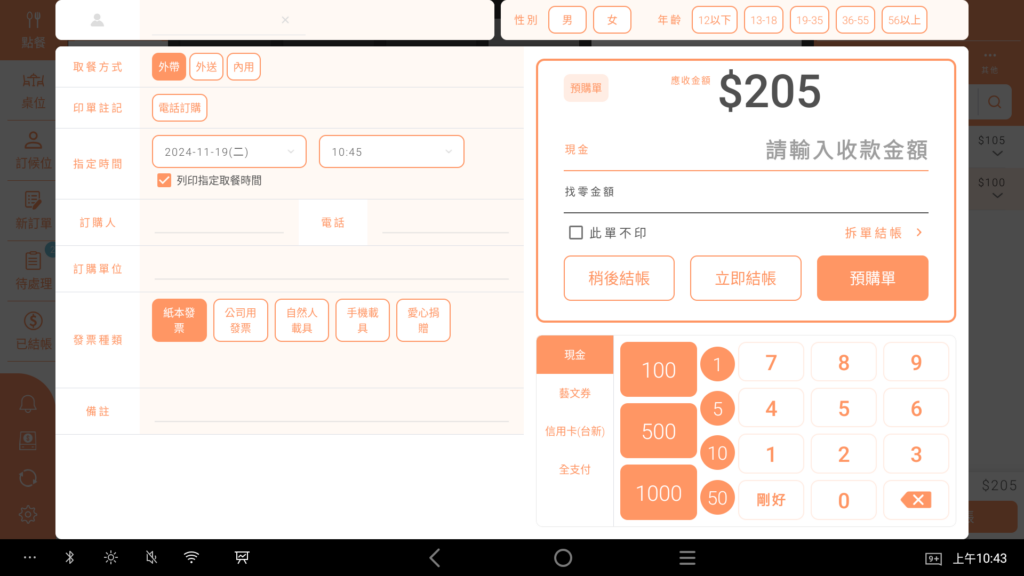The height and width of the screenshot is (576, 1024).
Task: Switch to 信用卡(台新) payment tab
Action: 574,432
